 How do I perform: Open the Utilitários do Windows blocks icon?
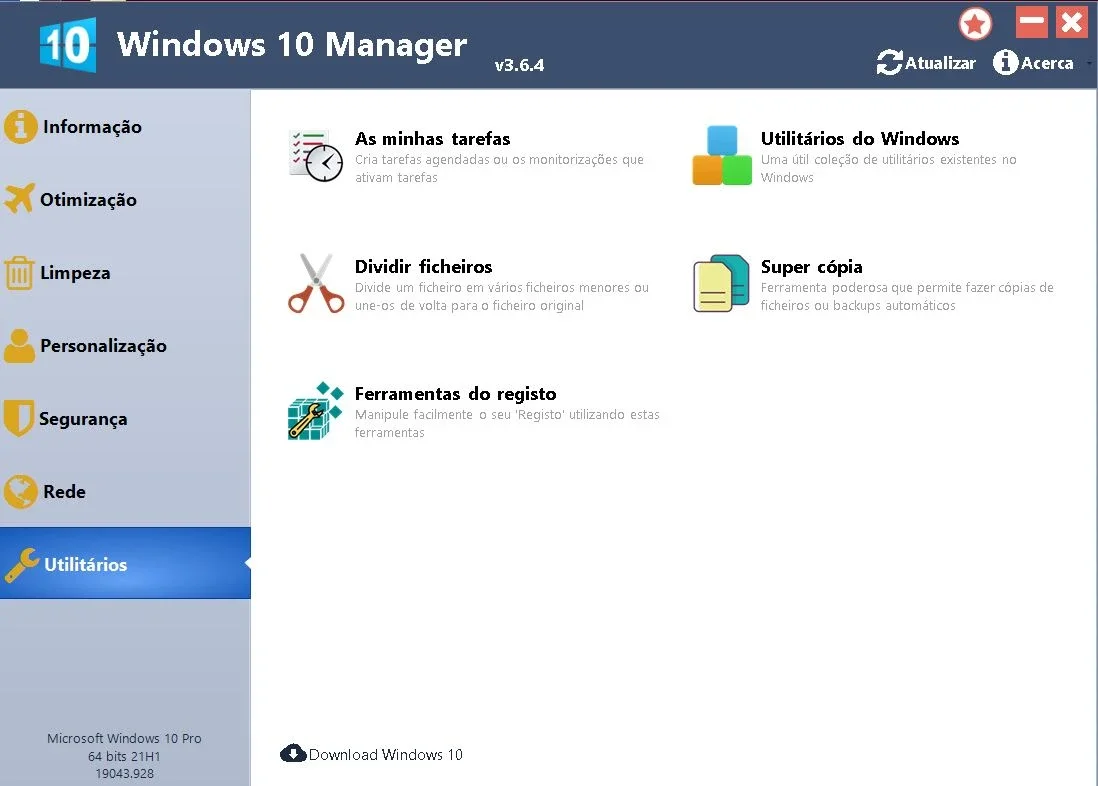click(x=722, y=156)
